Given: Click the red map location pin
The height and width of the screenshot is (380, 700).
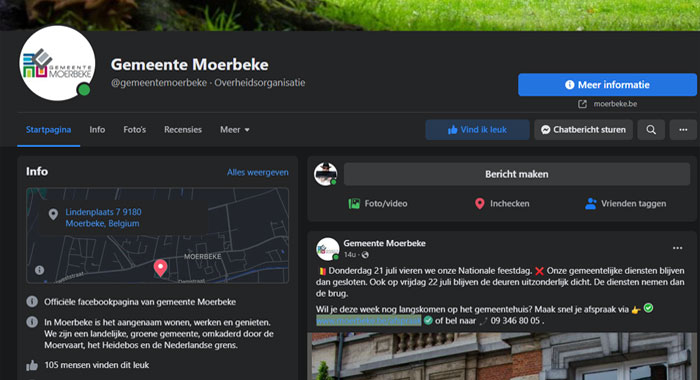Looking at the screenshot, I should (160, 268).
